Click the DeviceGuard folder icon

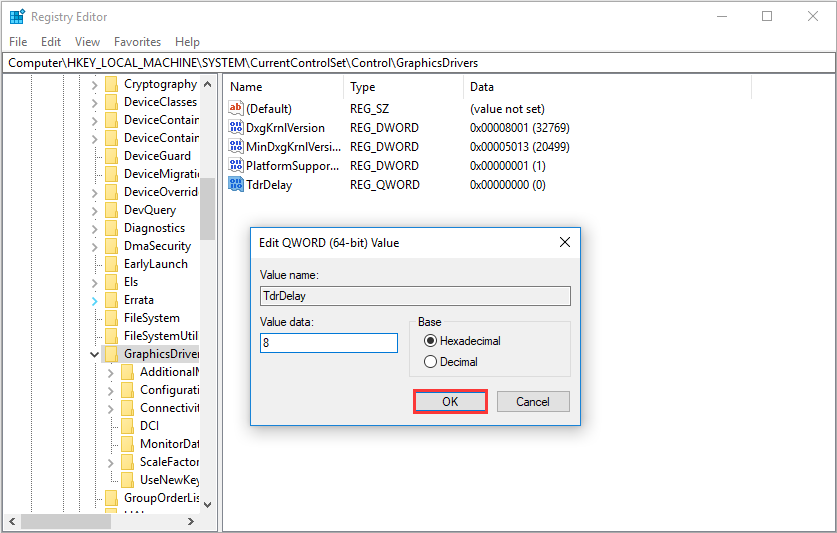coord(112,156)
